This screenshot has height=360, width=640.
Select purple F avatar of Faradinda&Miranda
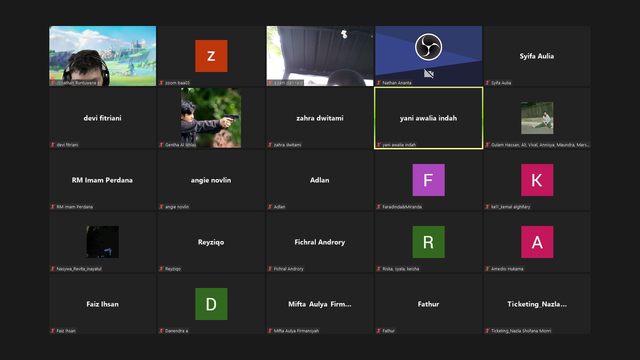429,180
